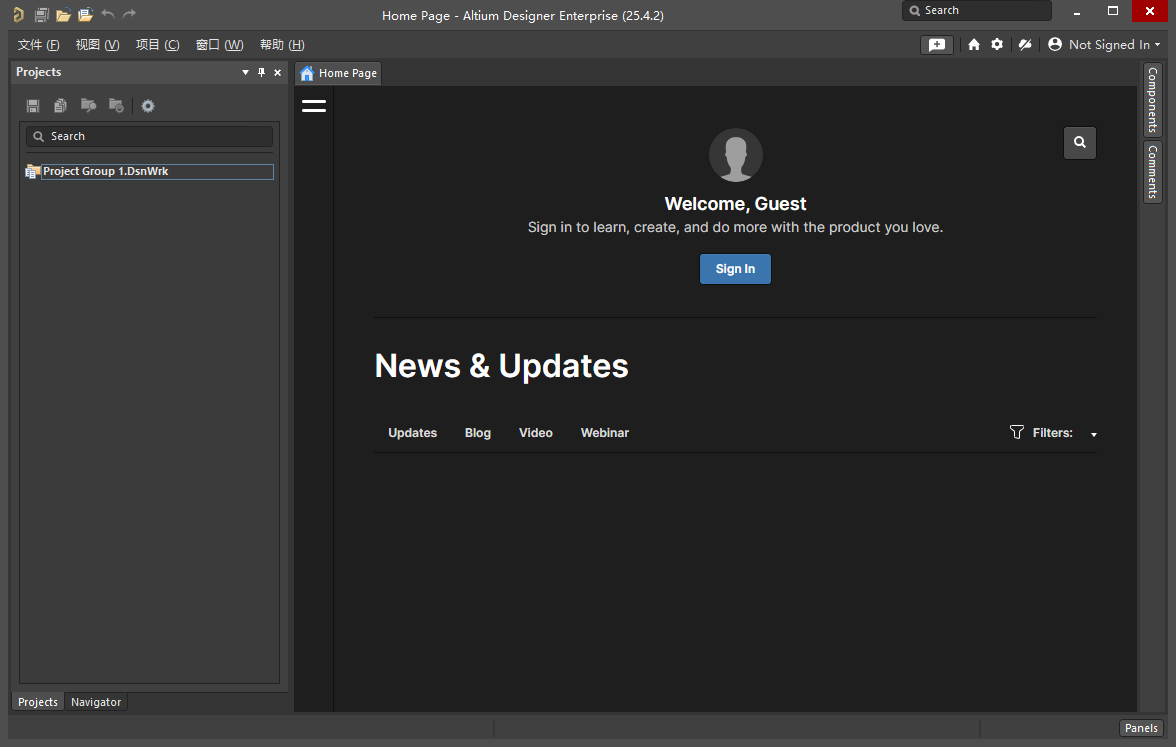
Task: Click the Welcome, Guest text
Action: [735, 204]
